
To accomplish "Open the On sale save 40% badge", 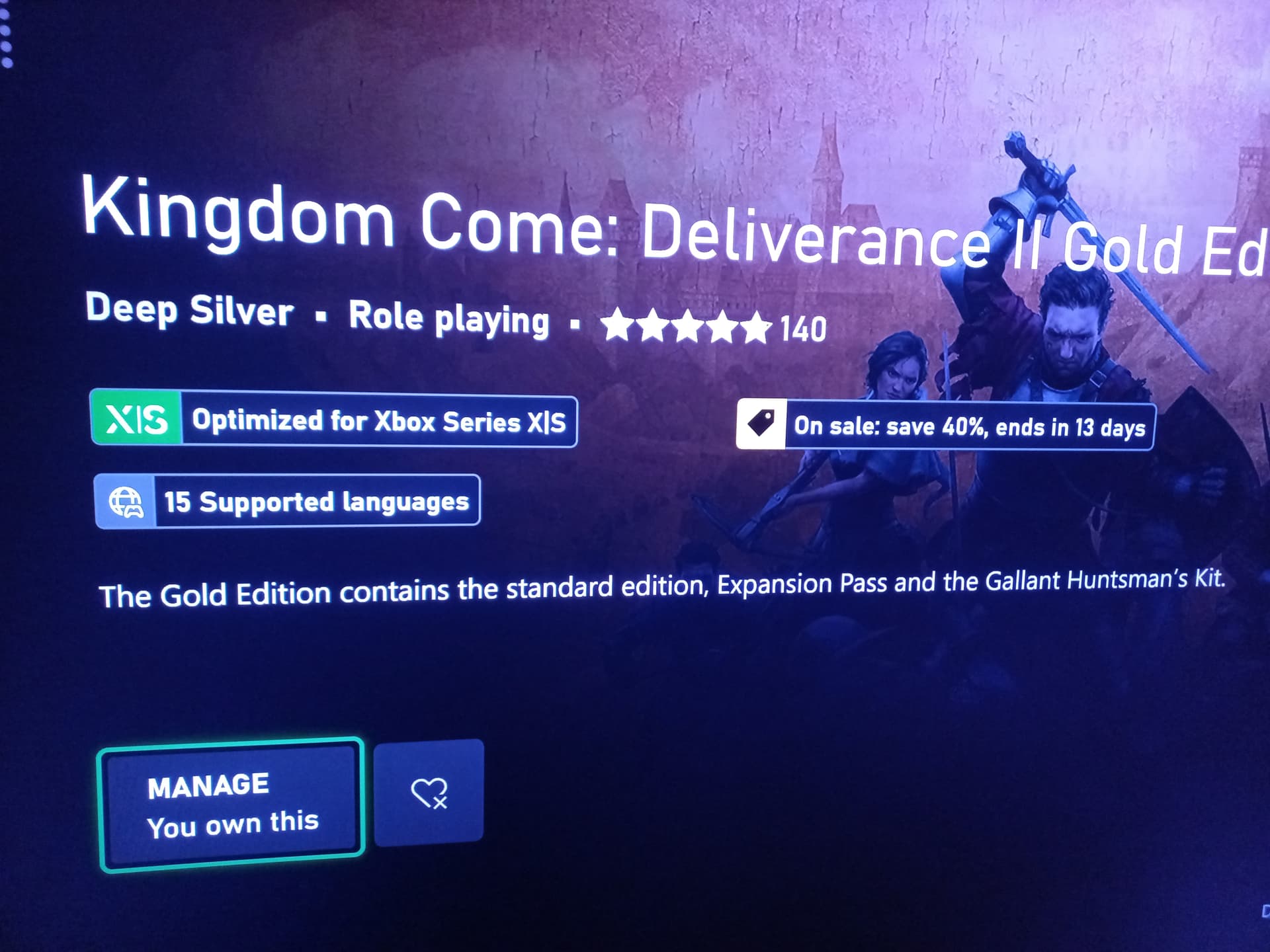I will pyautogui.click(x=946, y=426).
